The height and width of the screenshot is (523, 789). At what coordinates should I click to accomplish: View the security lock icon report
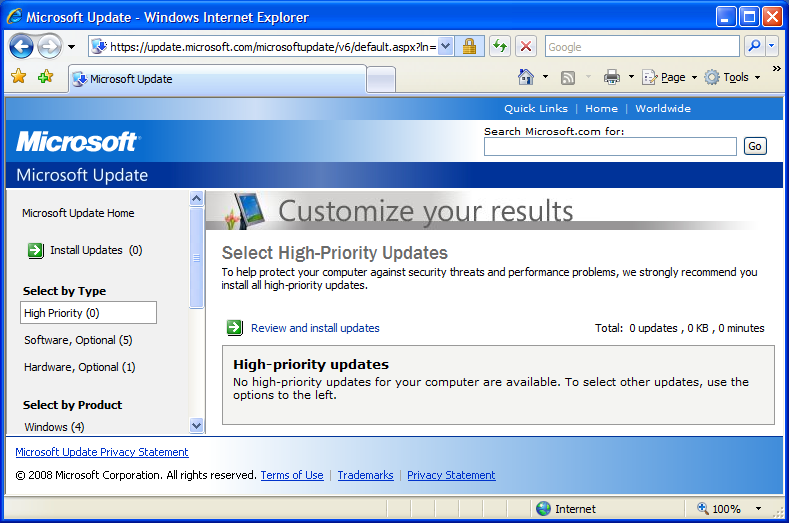(469, 47)
